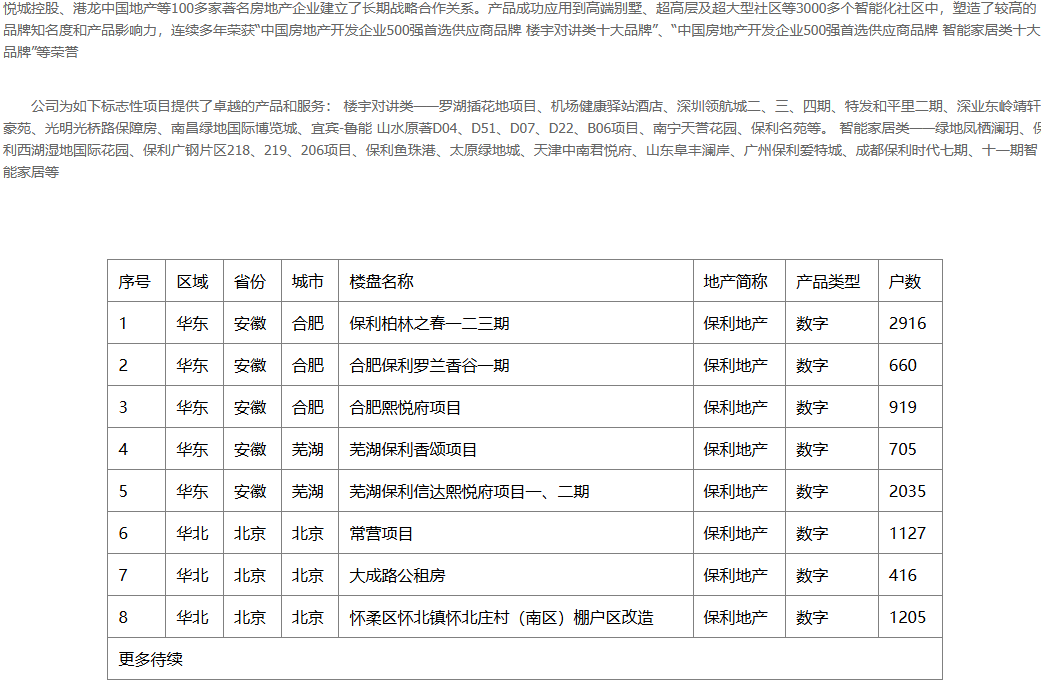Click the 区域 column header
This screenshot has height=680, width=1041.
[193, 282]
